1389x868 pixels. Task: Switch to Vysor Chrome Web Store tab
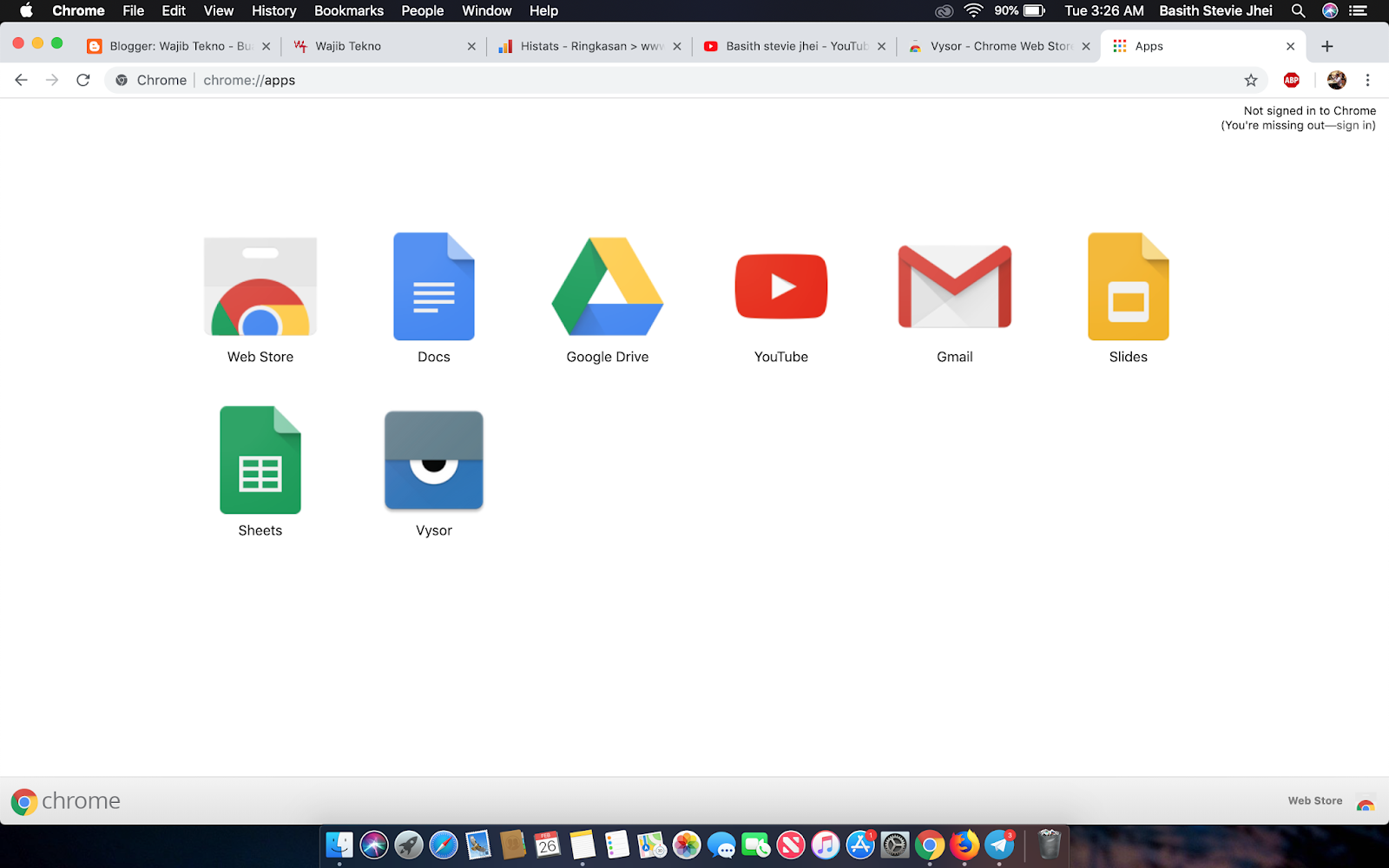click(998, 46)
